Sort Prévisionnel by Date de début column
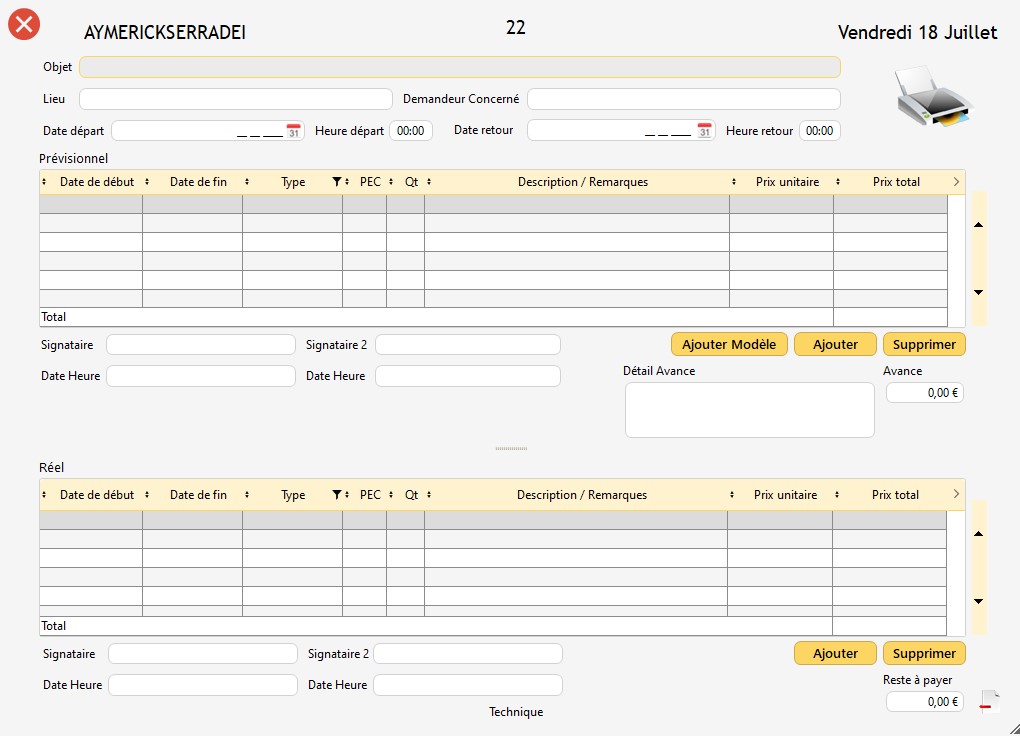This screenshot has height=736, width=1020. click(96, 182)
